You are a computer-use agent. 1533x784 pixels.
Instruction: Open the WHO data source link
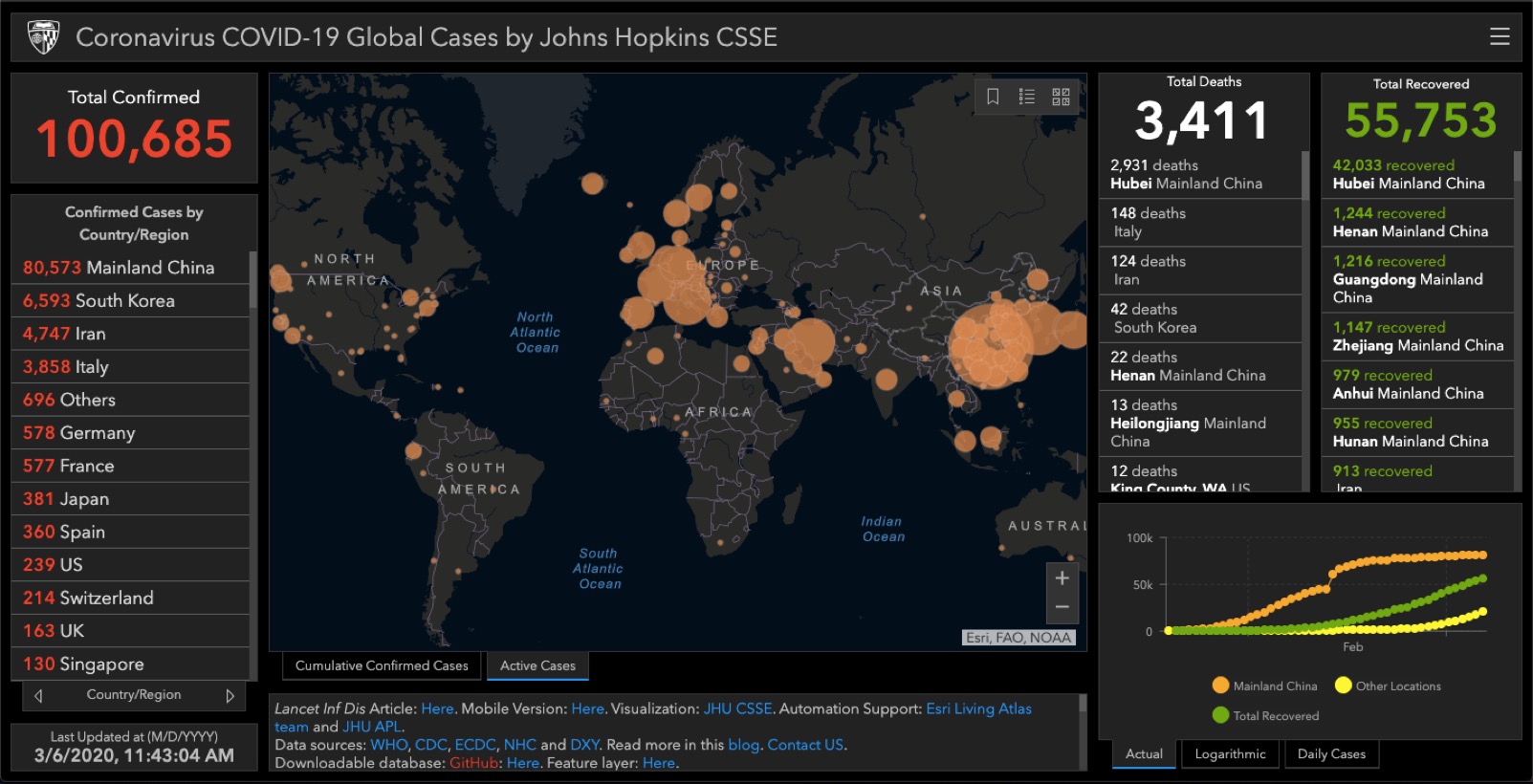tap(388, 745)
